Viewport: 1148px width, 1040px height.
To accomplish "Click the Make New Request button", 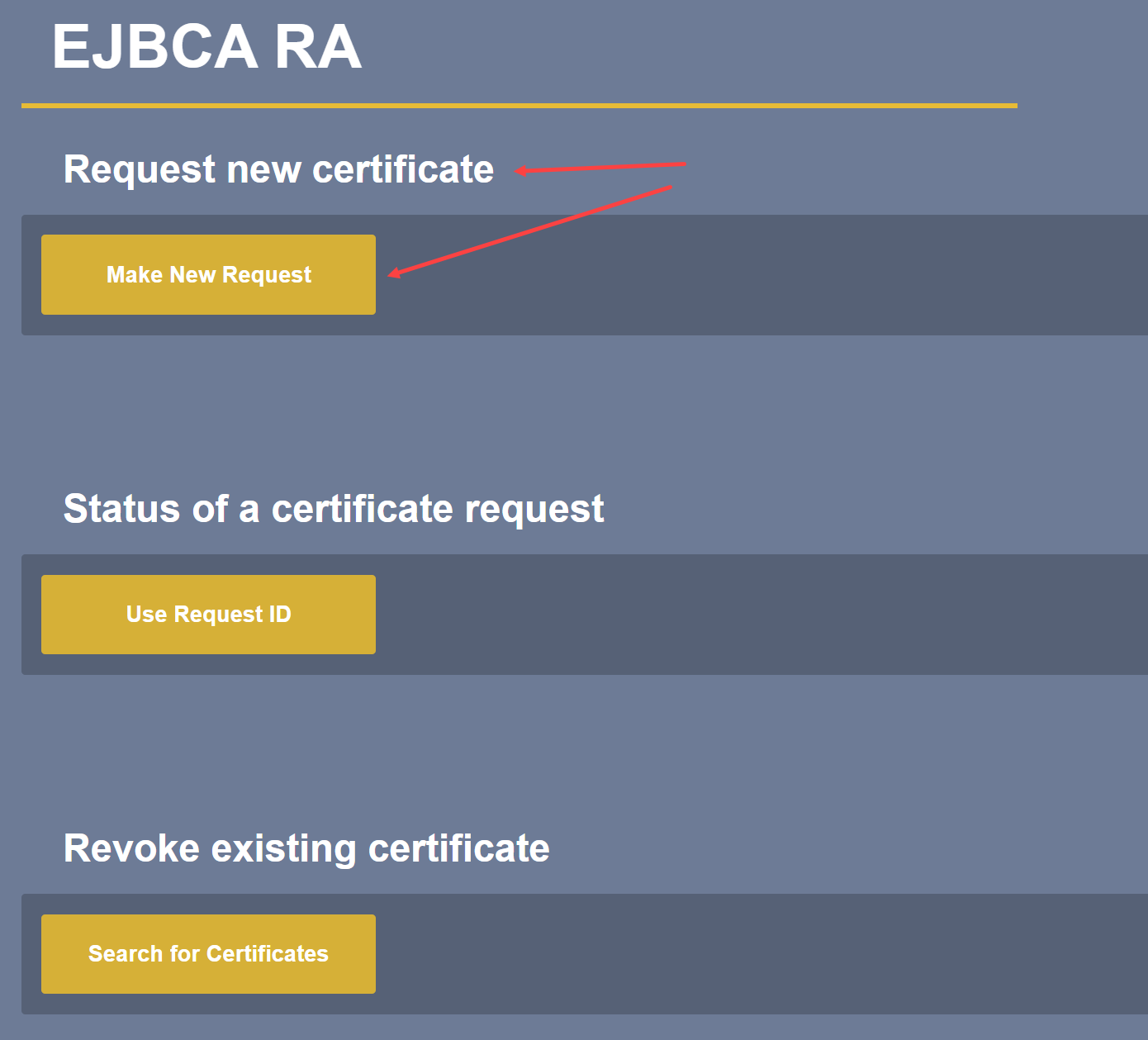I will (x=208, y=274).
